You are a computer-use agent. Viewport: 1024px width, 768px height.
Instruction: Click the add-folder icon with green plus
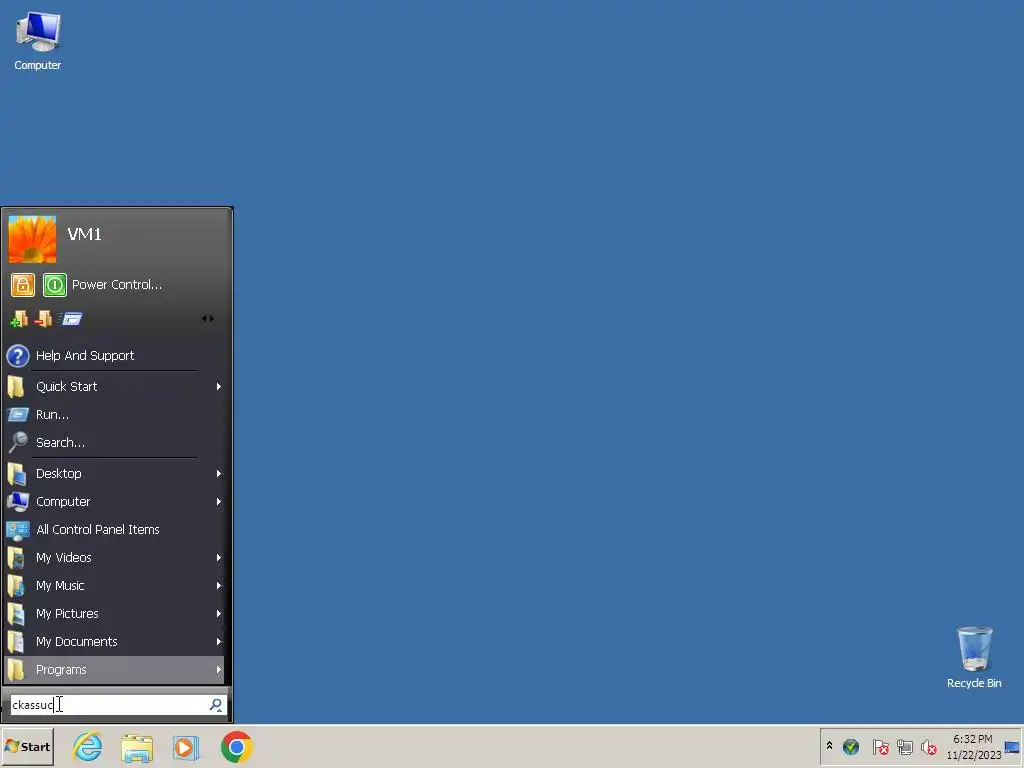pos(18,319)
